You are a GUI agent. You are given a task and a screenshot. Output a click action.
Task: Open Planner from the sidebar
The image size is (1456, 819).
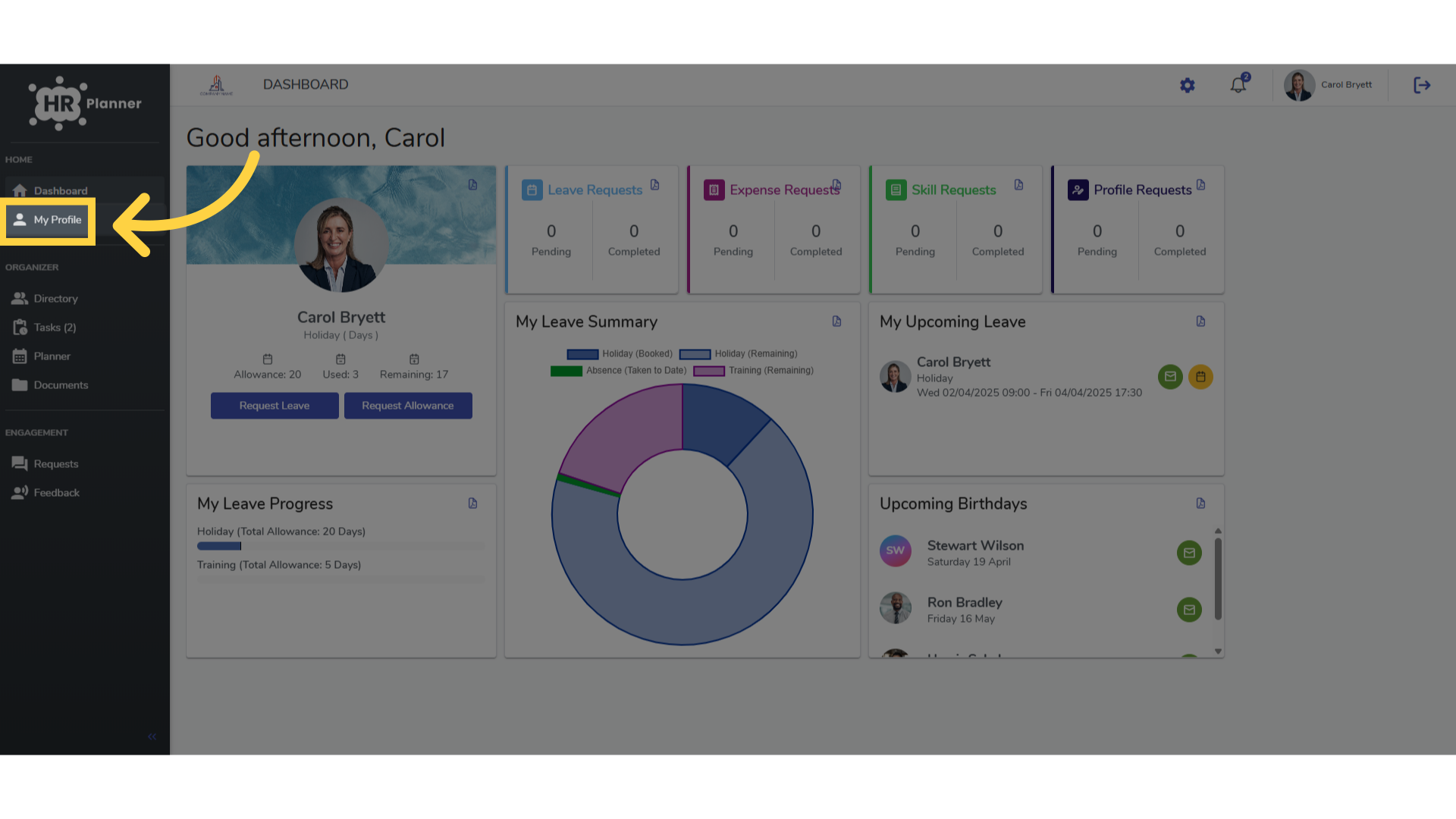(x=52, y=356)
